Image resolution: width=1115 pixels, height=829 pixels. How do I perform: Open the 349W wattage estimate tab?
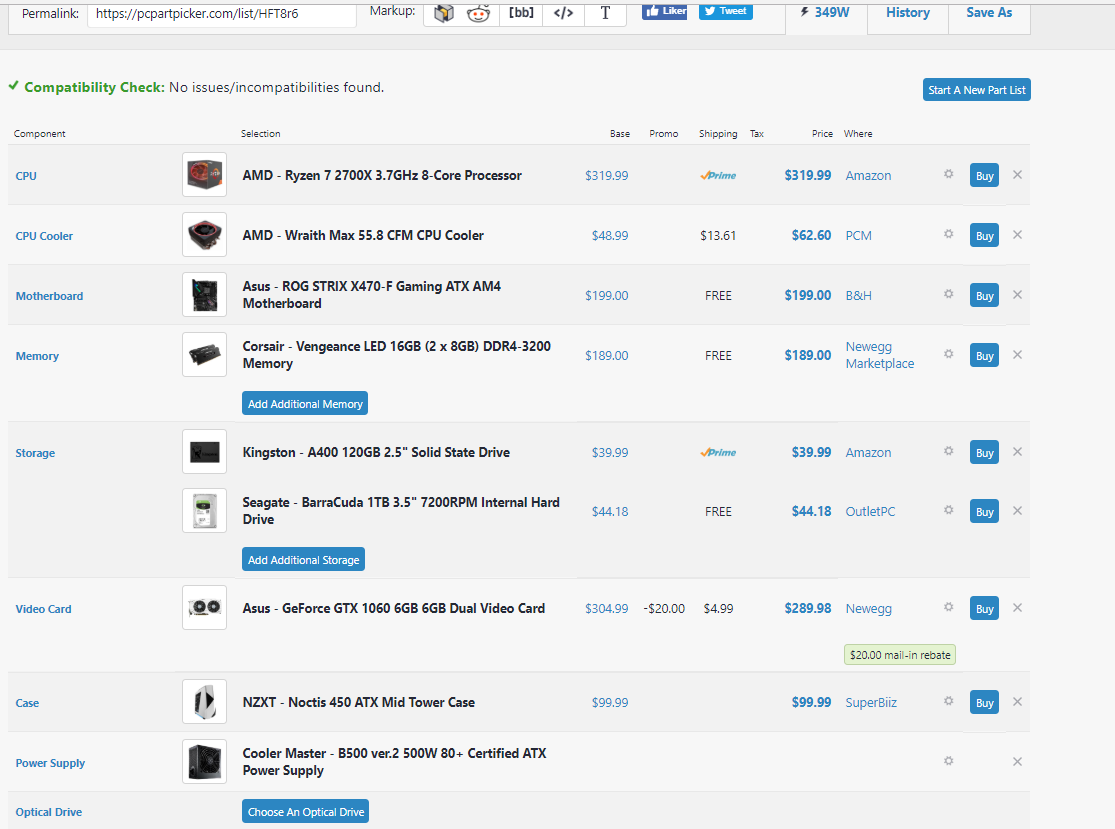click(826, 13)
